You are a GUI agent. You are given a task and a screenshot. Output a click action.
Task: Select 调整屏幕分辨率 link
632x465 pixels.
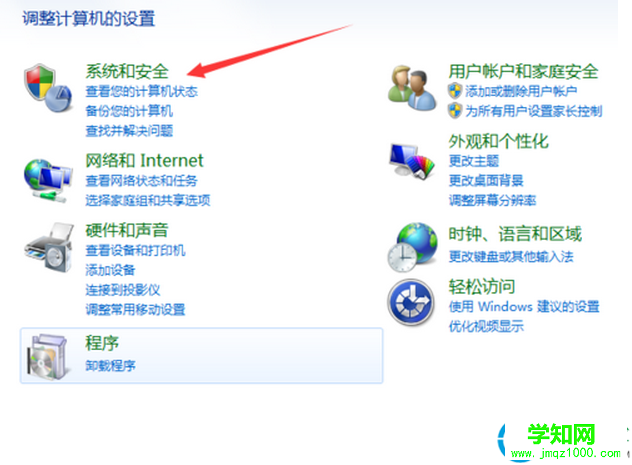[x=493, y=200]
